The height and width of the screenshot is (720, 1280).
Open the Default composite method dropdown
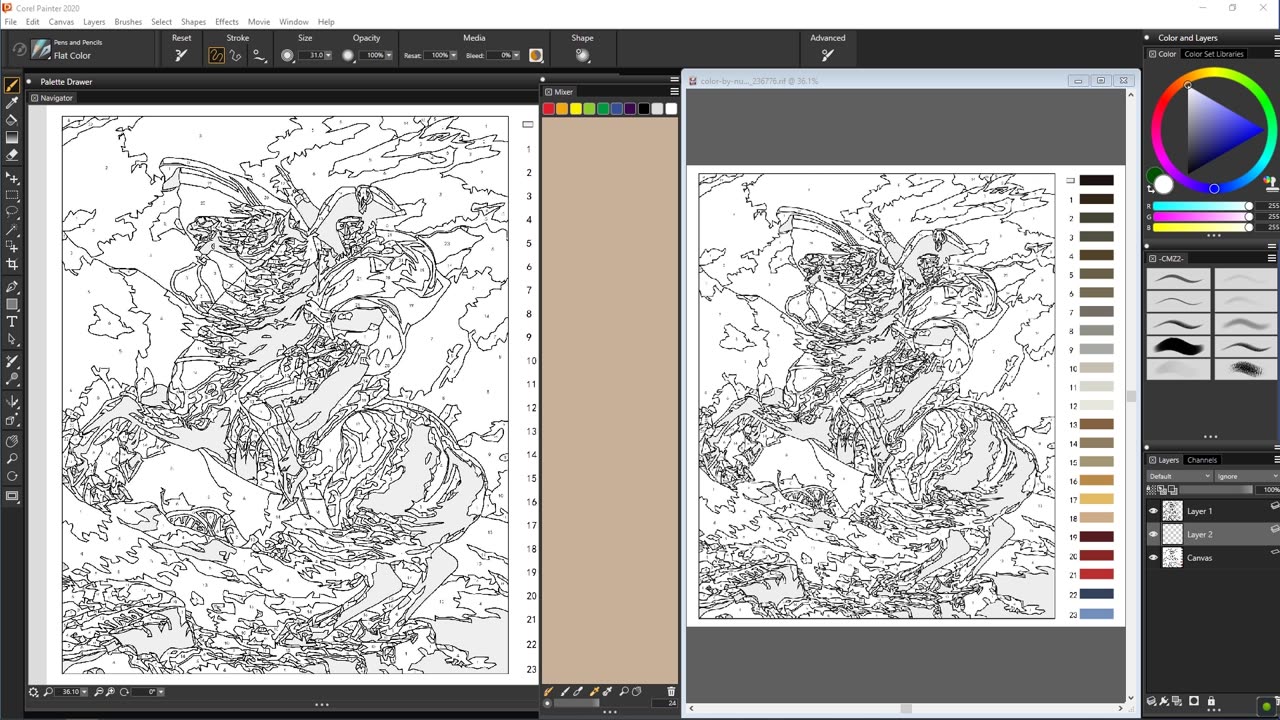[1179, 476]
